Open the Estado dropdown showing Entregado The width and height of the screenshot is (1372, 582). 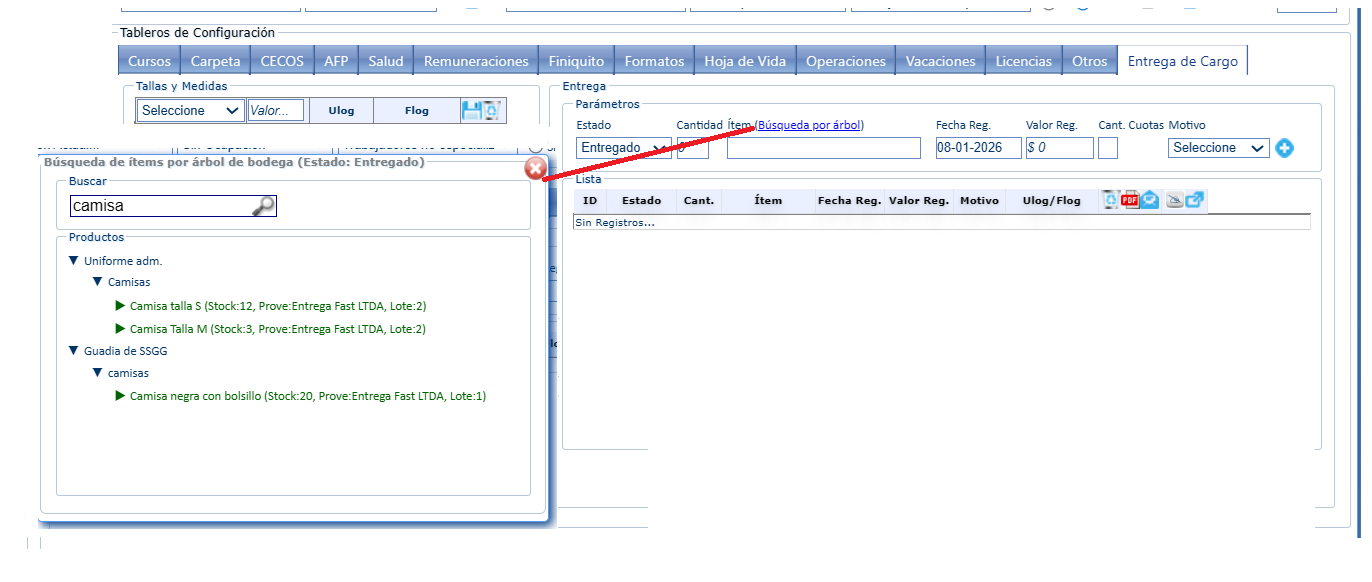(624, 148)
